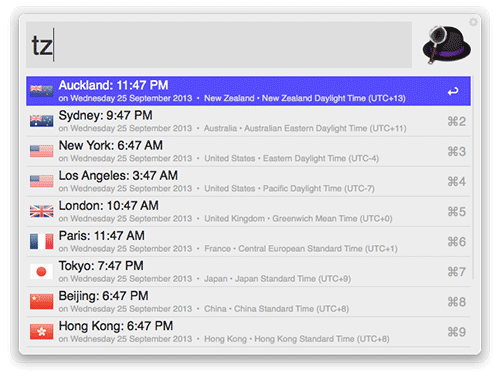Click the ⌘6 shortcut label
The height and width of the screenshot is (378, 500).
(x=456, y=242)
